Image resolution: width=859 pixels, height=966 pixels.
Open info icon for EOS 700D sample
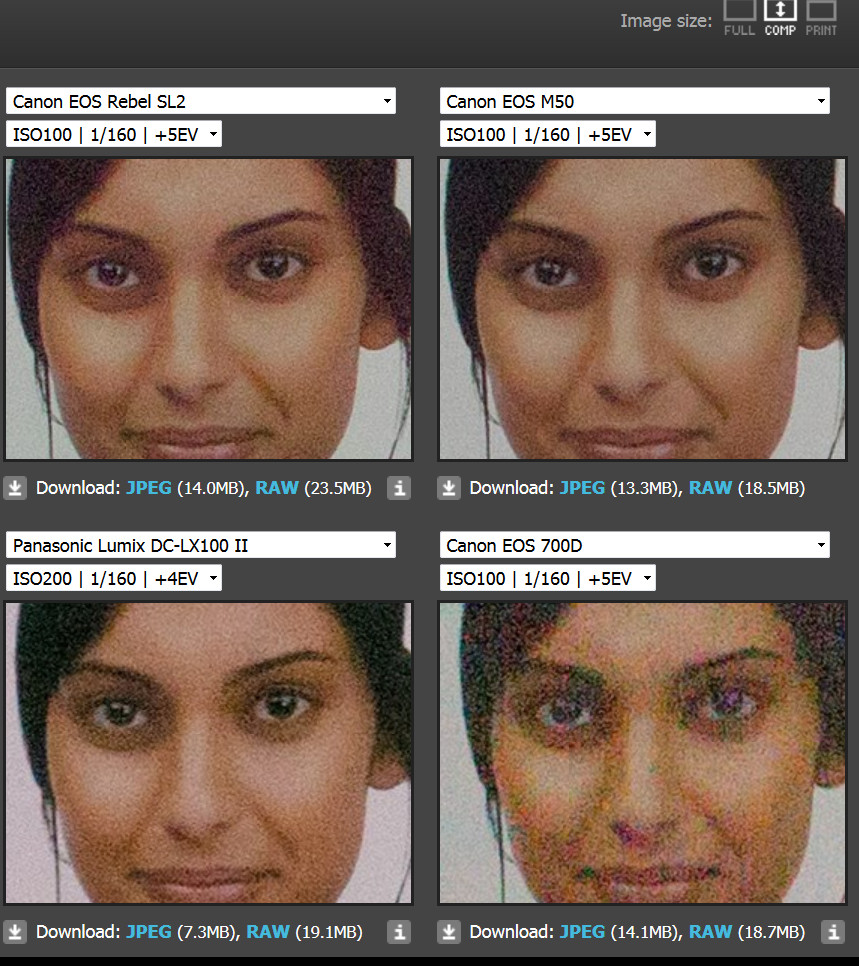point(833,932)
